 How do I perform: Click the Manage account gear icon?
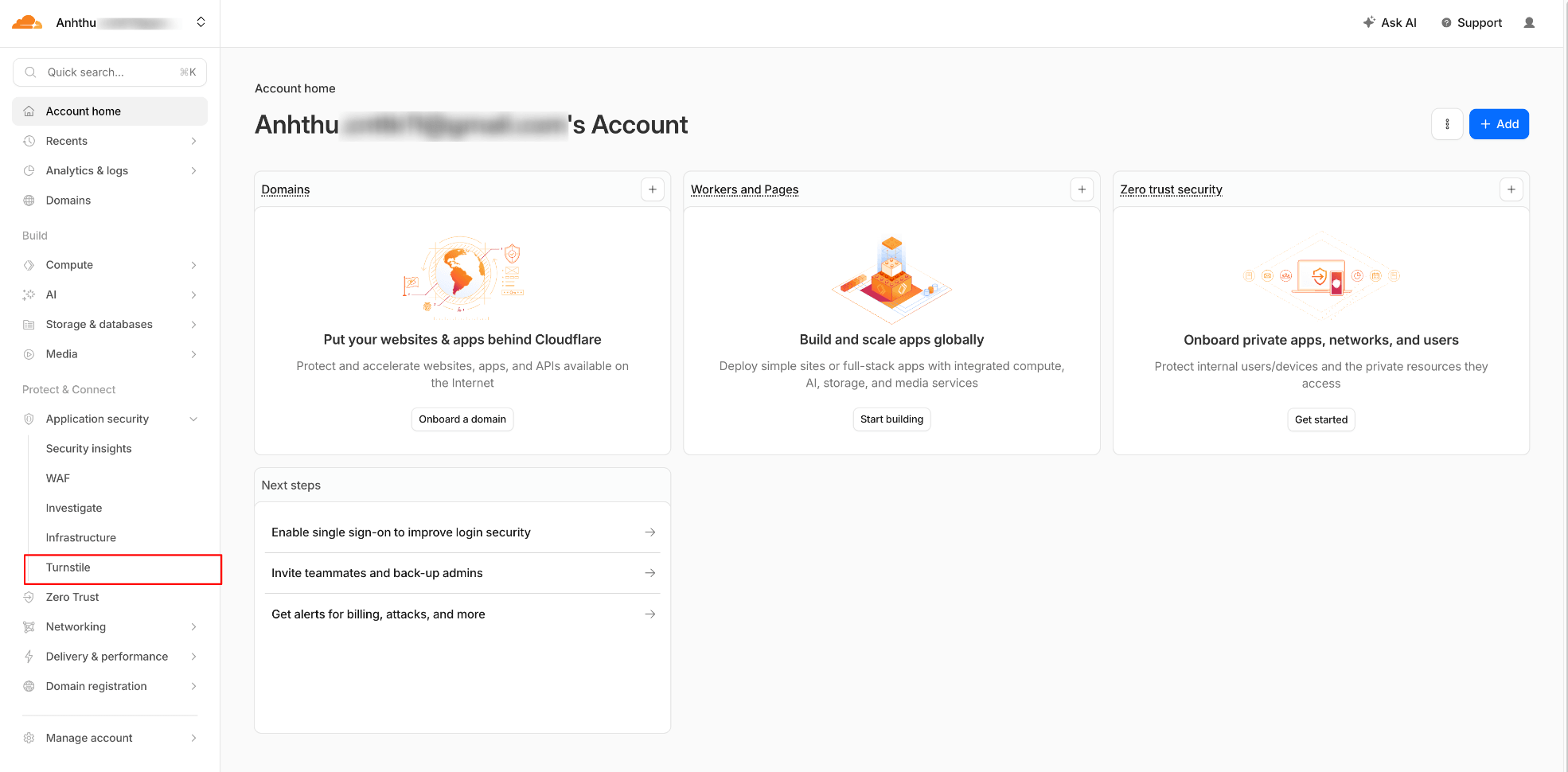click(x=29, y=738)
